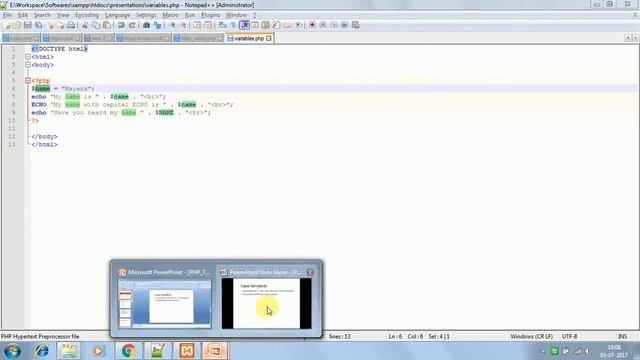Redo the edit via toolbar arrow
The height and width of the screenshot is (360, 640).
132,25
